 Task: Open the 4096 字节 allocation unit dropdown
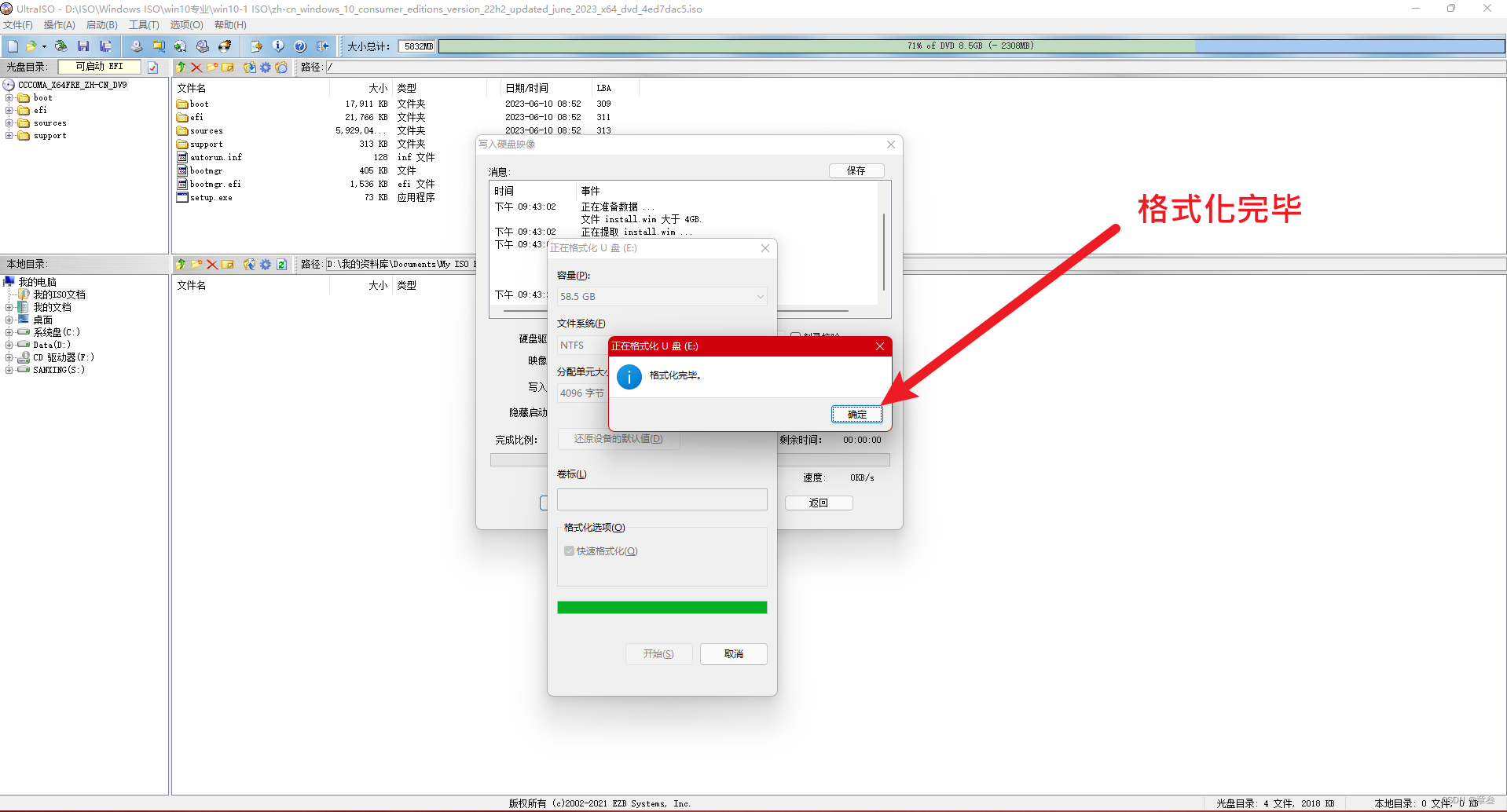[x=583, y=393]
